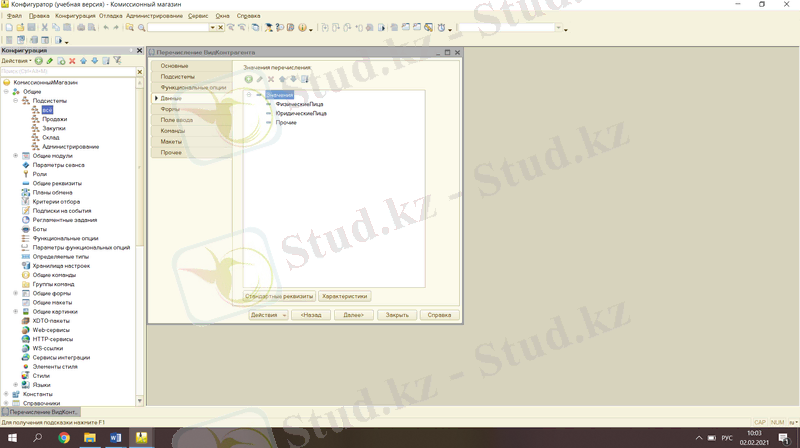Click the Назад button
This screenshot has width=800, height=448.
(311, 315)
